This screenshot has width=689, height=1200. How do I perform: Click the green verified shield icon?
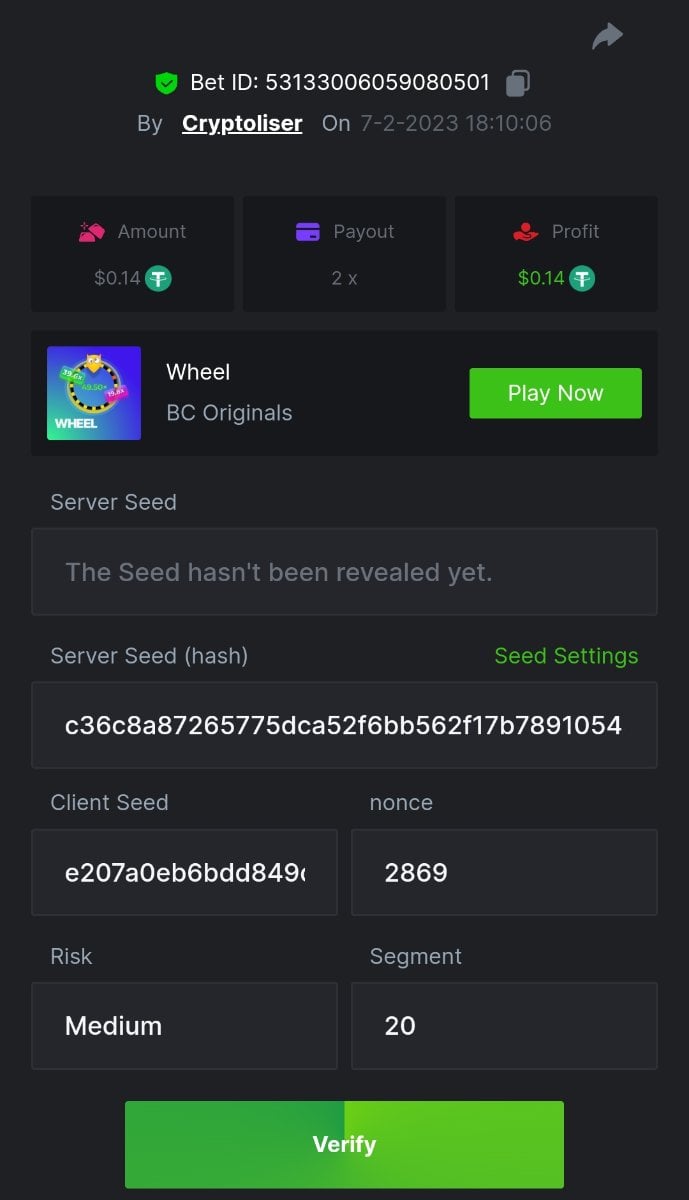pos(166,83)
